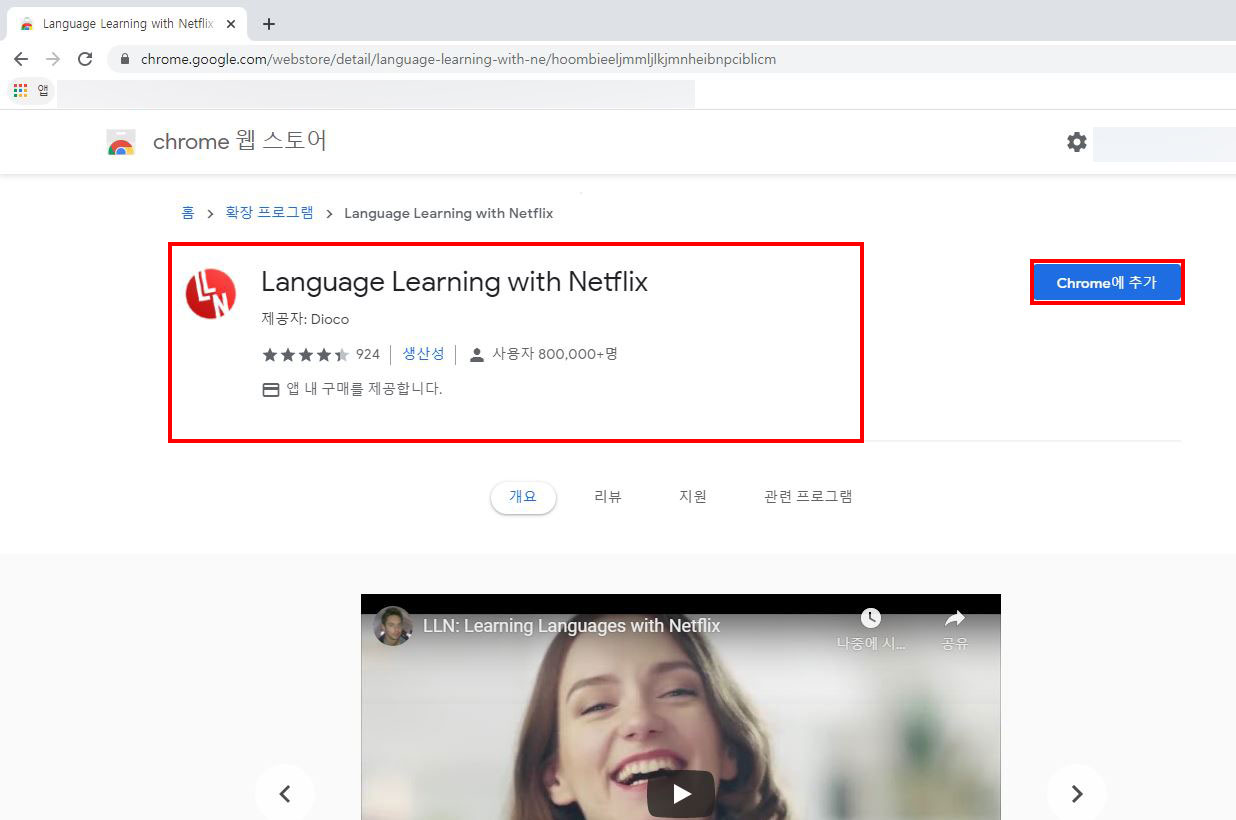Image resolution: width=1236 pixels, height=820 pixels.
Task: Click the video channel avatar
Action: 393,626
